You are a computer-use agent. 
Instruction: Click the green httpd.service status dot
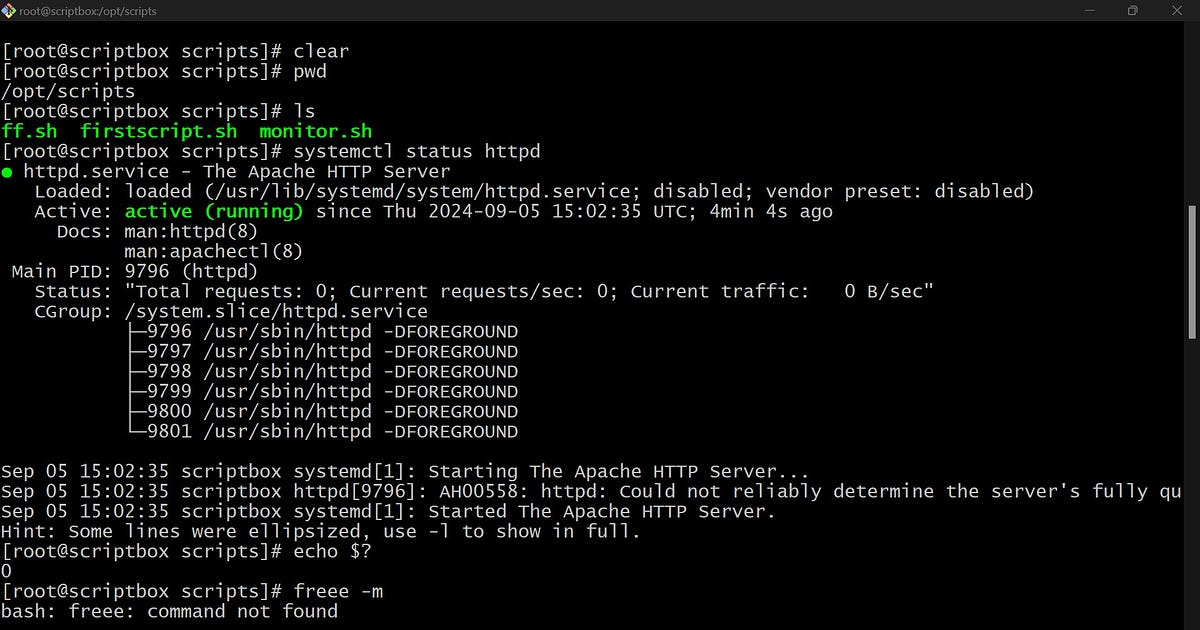pos(7,171)
